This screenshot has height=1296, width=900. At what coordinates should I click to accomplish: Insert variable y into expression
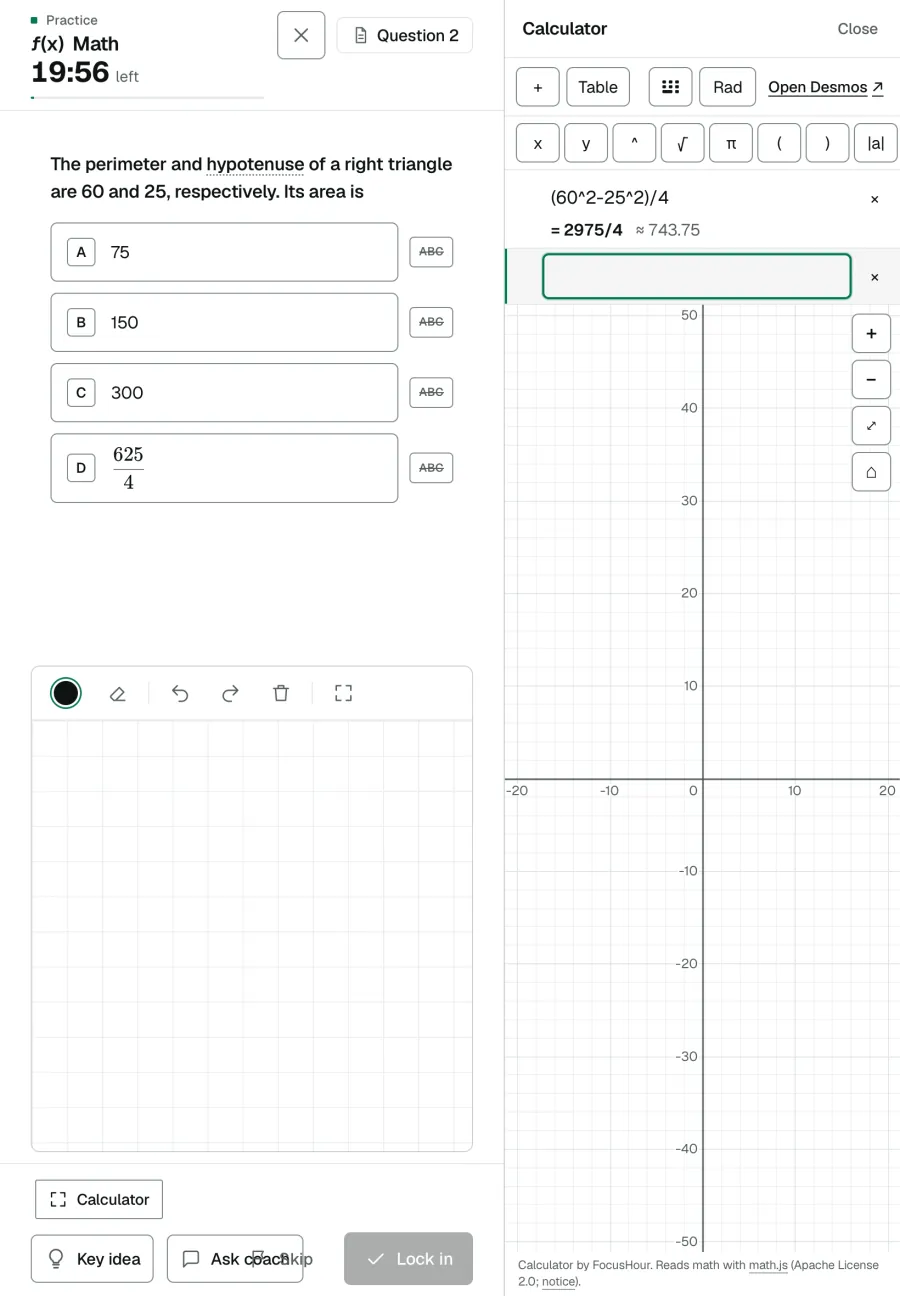tap(586, 143)
